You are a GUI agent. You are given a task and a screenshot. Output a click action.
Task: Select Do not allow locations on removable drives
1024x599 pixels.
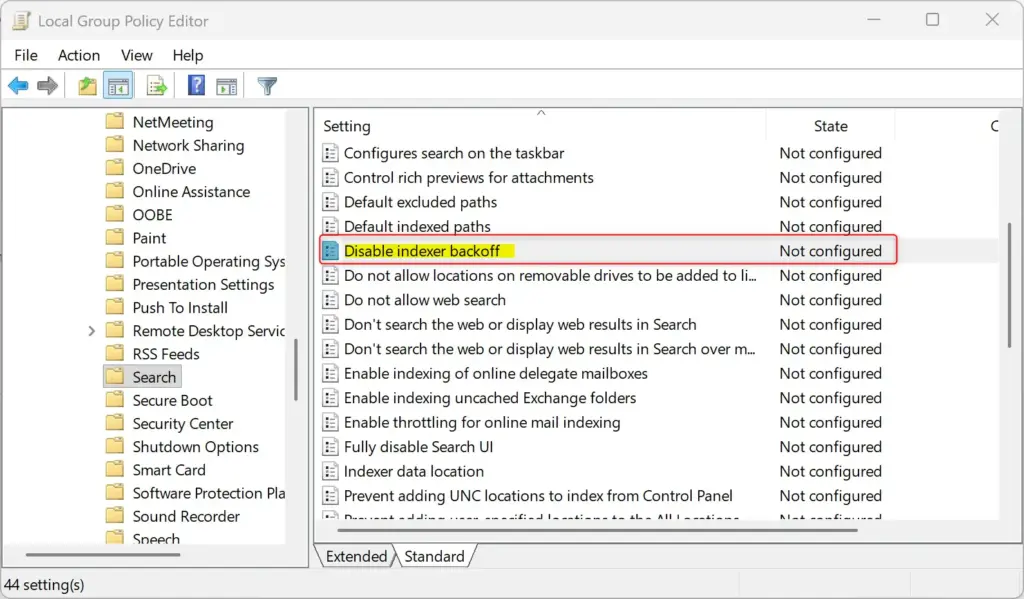click(550, 276)
